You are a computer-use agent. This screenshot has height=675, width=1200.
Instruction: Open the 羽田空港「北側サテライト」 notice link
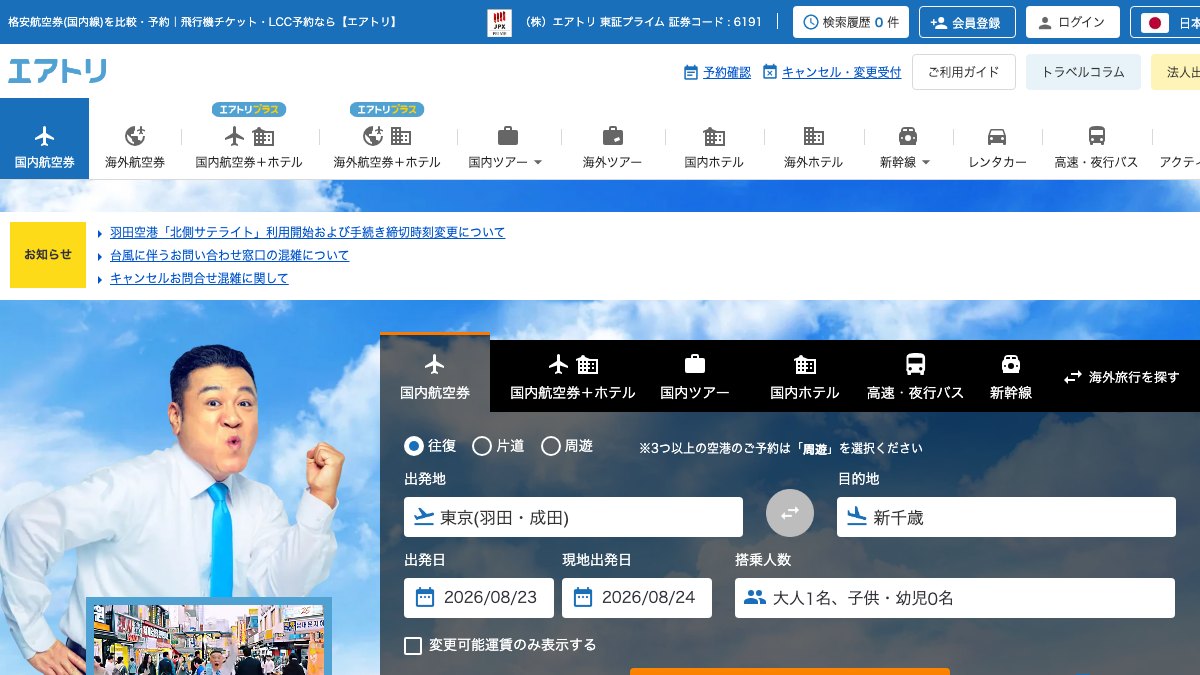[307, 232]
